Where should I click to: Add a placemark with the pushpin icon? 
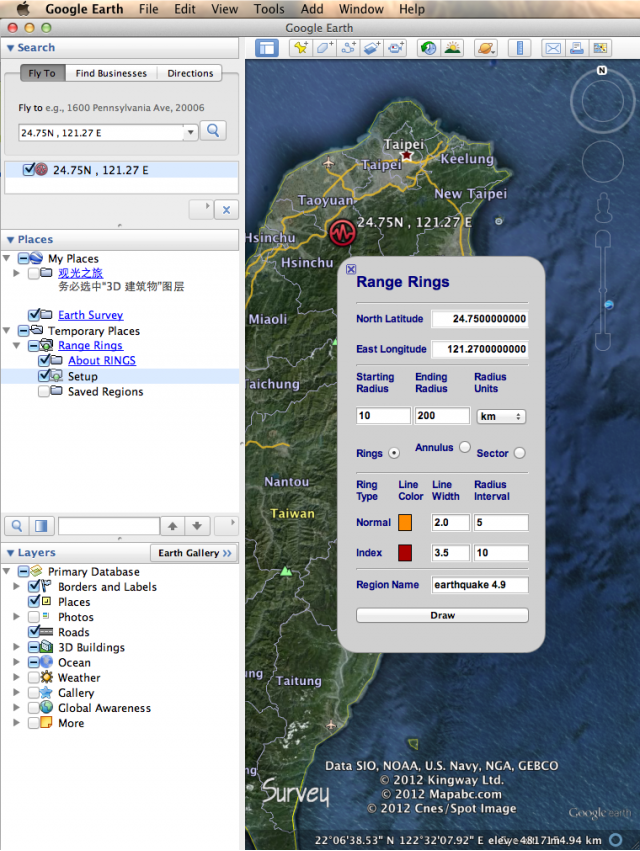pos(300,48)
